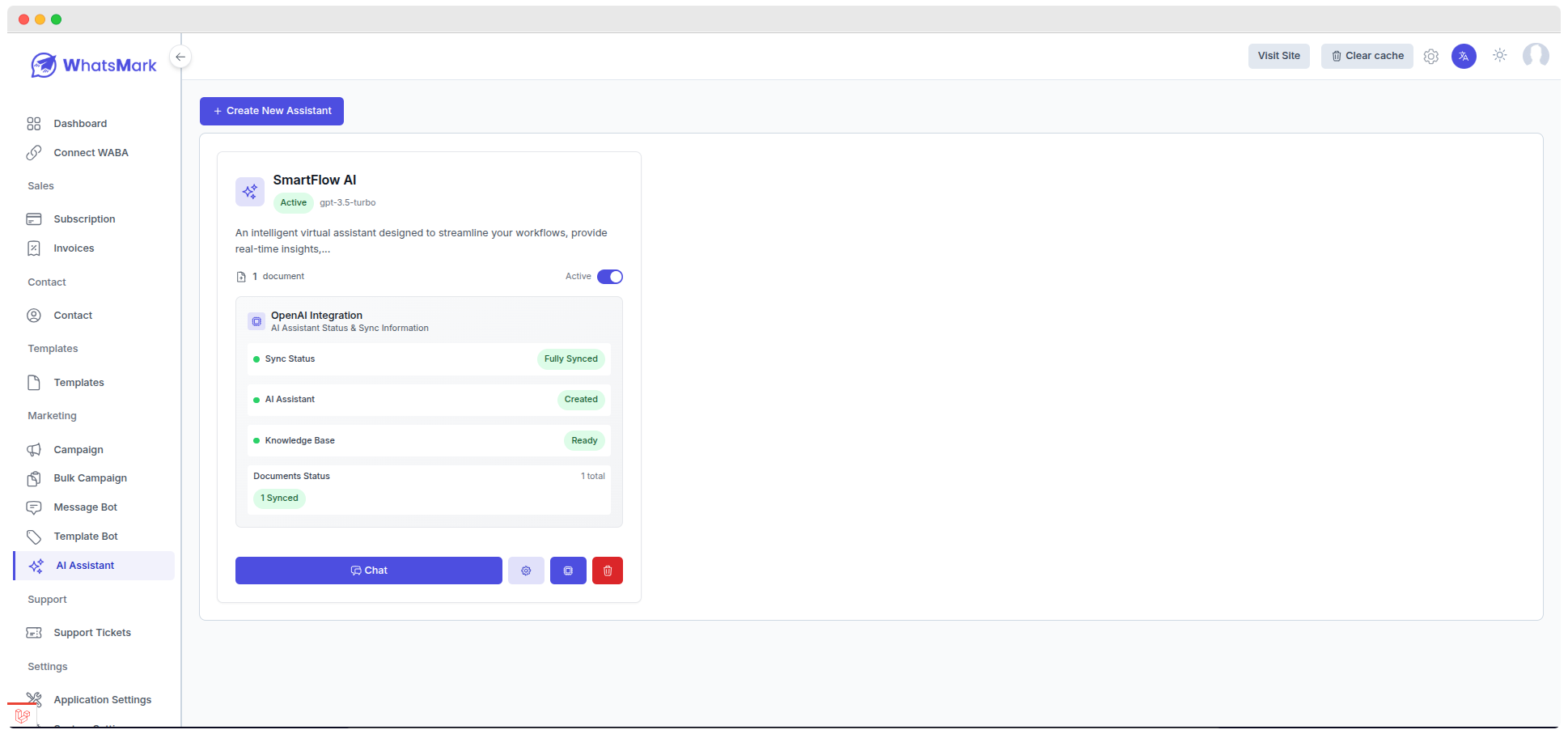
Task: Start Chat with SmartFlow AI
Action: coord(369,571)
